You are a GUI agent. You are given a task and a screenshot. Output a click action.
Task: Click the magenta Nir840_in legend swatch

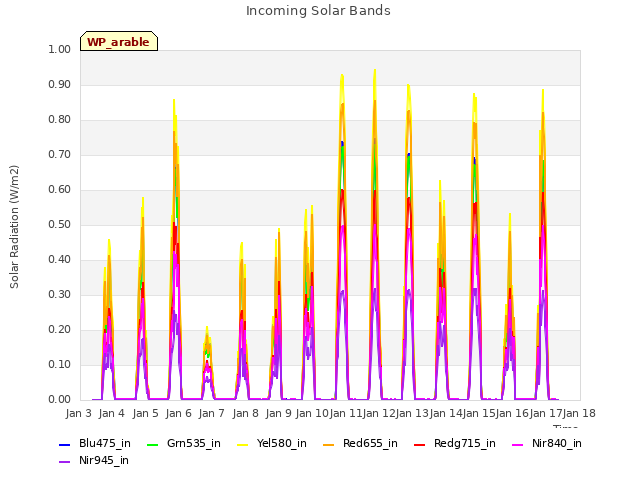click(x=518, y=444)
